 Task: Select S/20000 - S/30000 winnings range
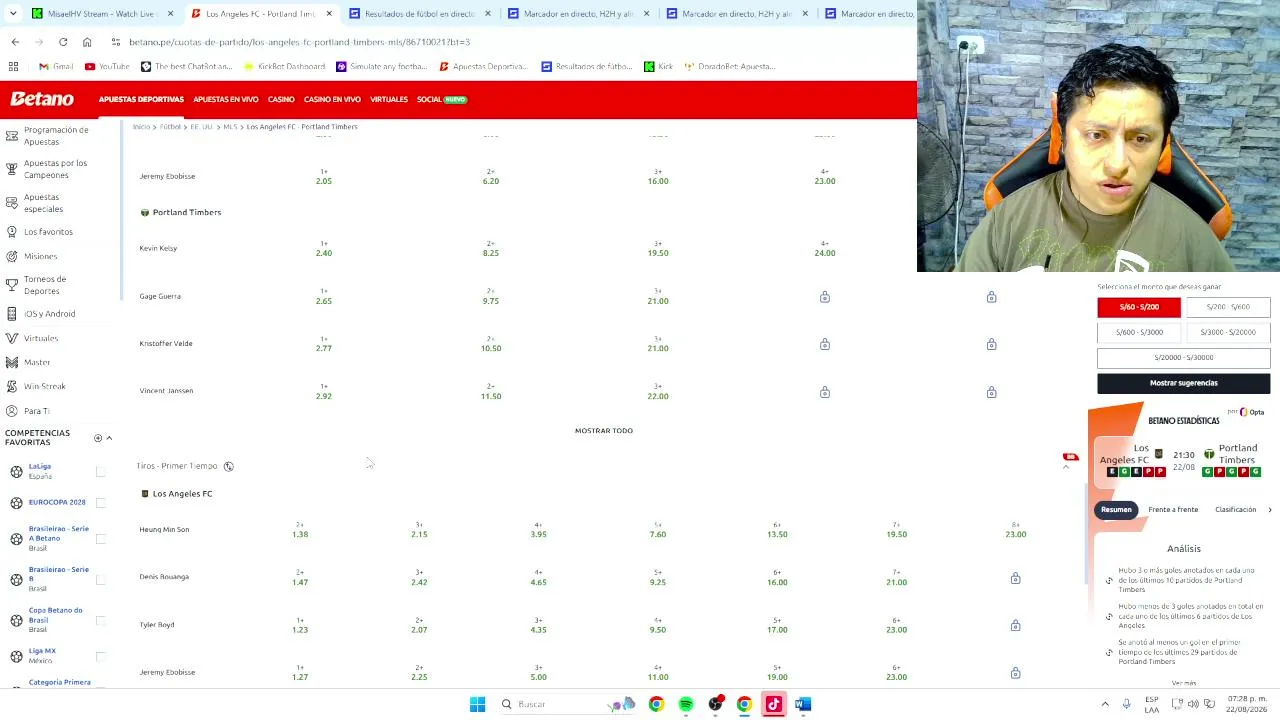(x=1184, y=357)
